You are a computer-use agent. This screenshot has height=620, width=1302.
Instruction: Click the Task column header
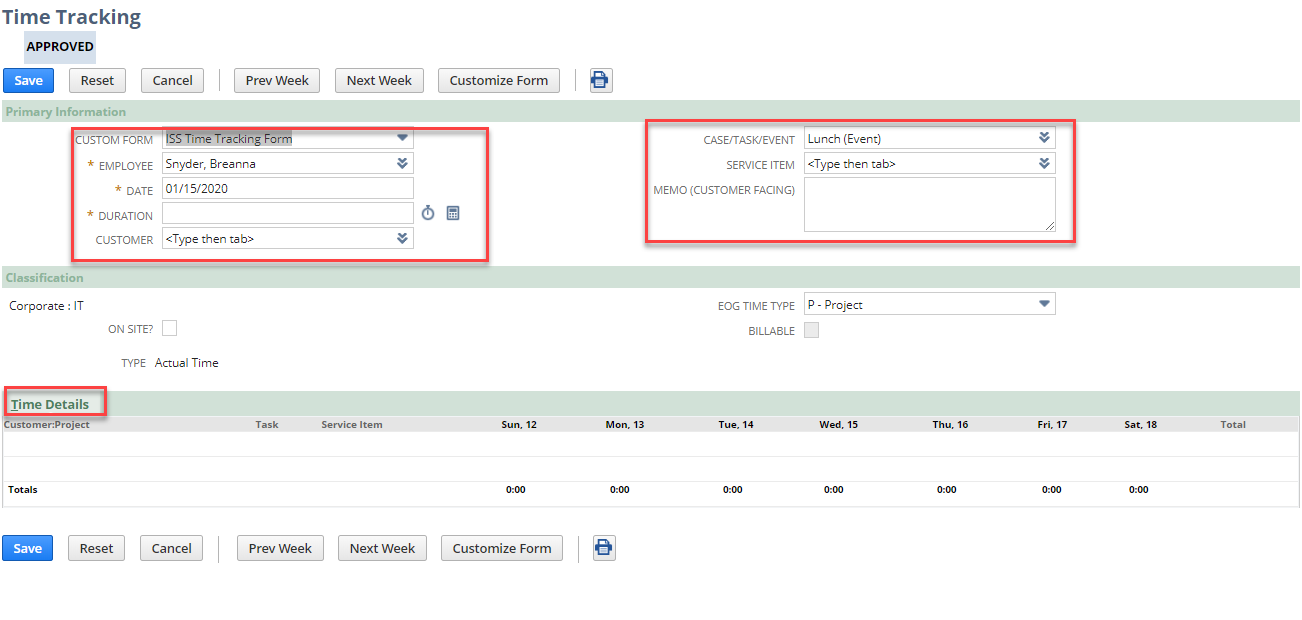tap(267, 425)
